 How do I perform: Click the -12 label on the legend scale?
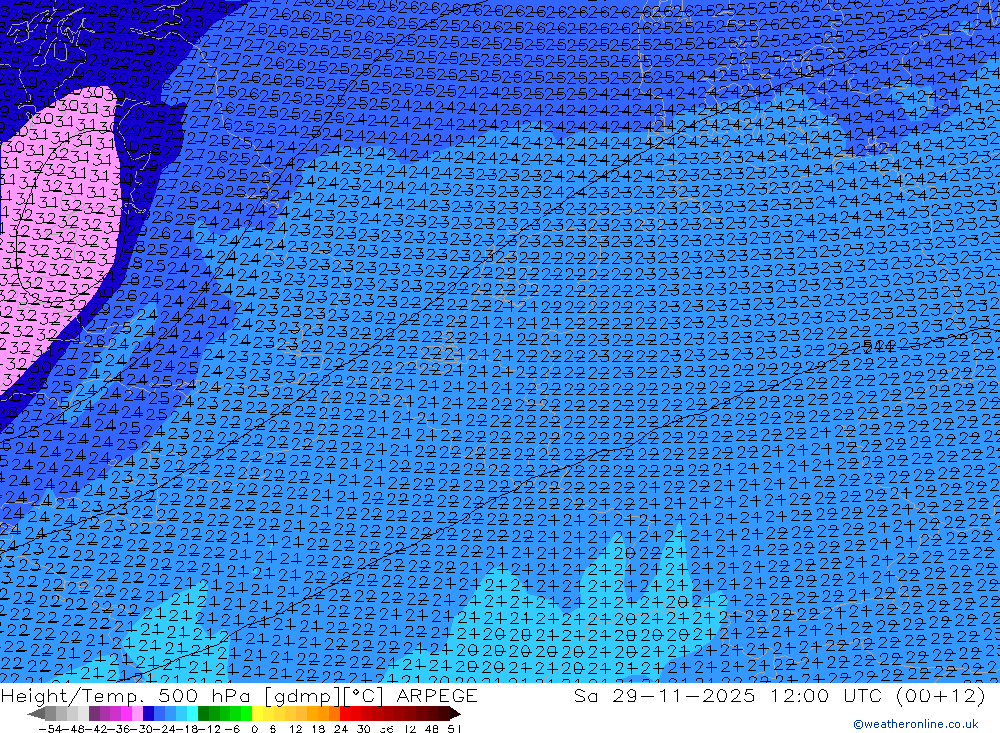coord(209,729)
